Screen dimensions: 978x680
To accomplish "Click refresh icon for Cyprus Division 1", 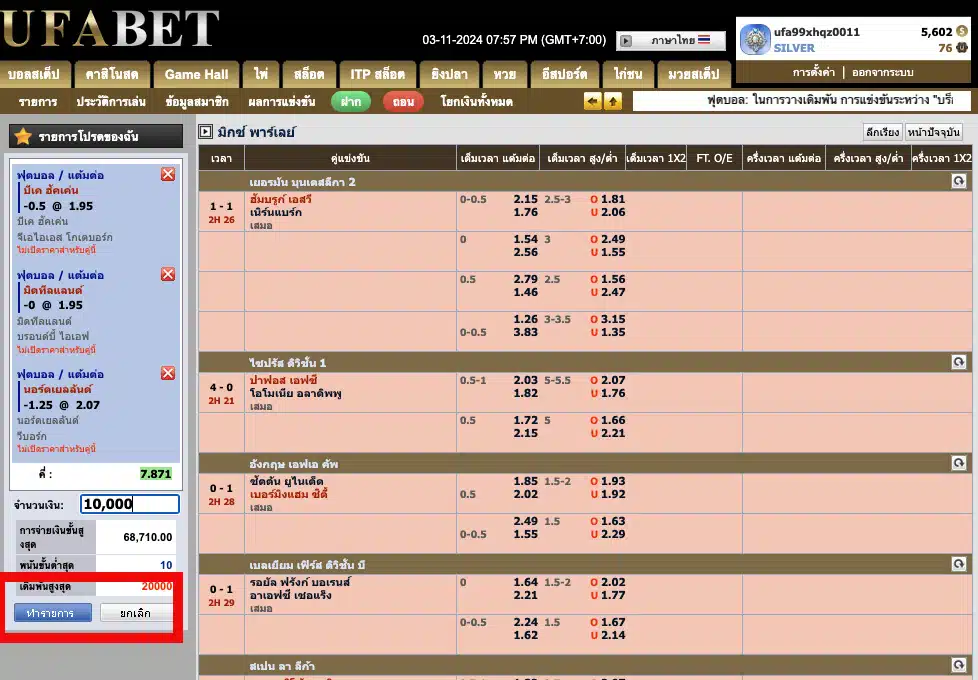I will [x=958, y=362].
